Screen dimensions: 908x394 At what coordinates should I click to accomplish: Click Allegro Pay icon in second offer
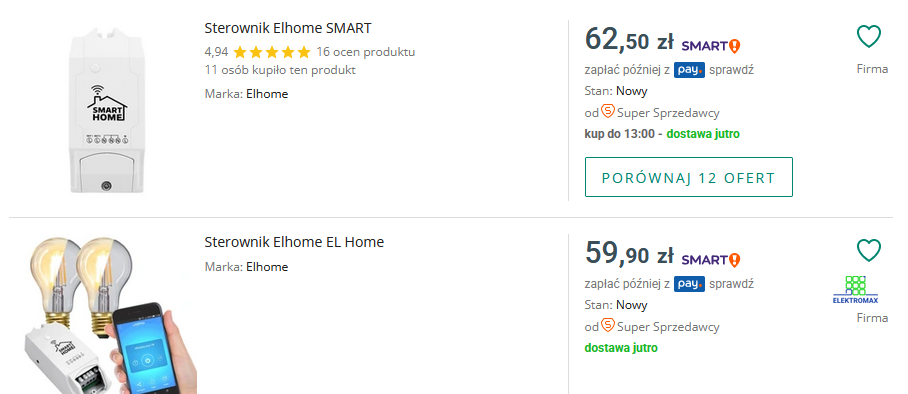pyautogui.click(x=690, y=284)
